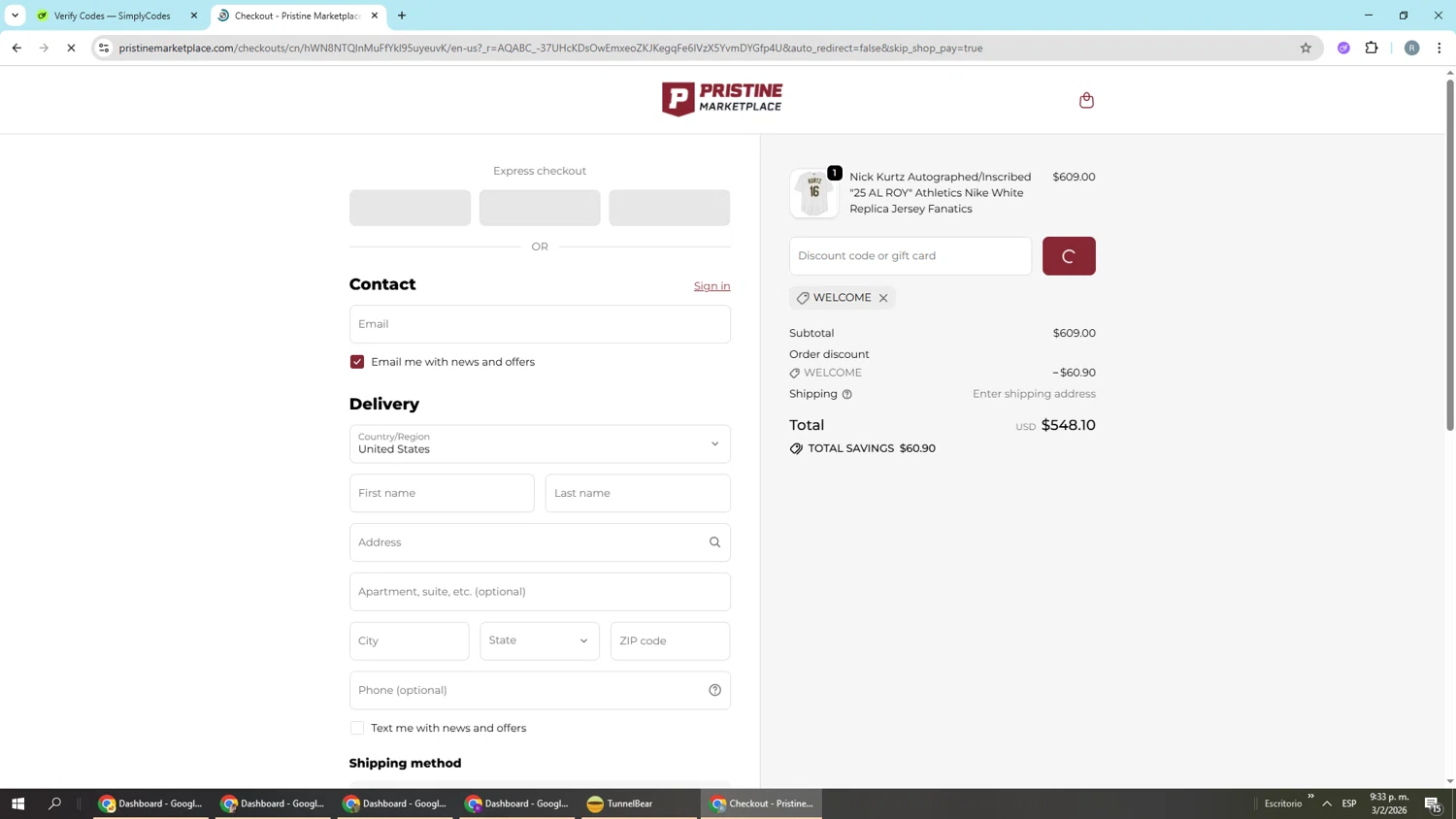Click the shipping info question icon
Viewport: 1456px width, 819px height.
[x=847, y=394]
